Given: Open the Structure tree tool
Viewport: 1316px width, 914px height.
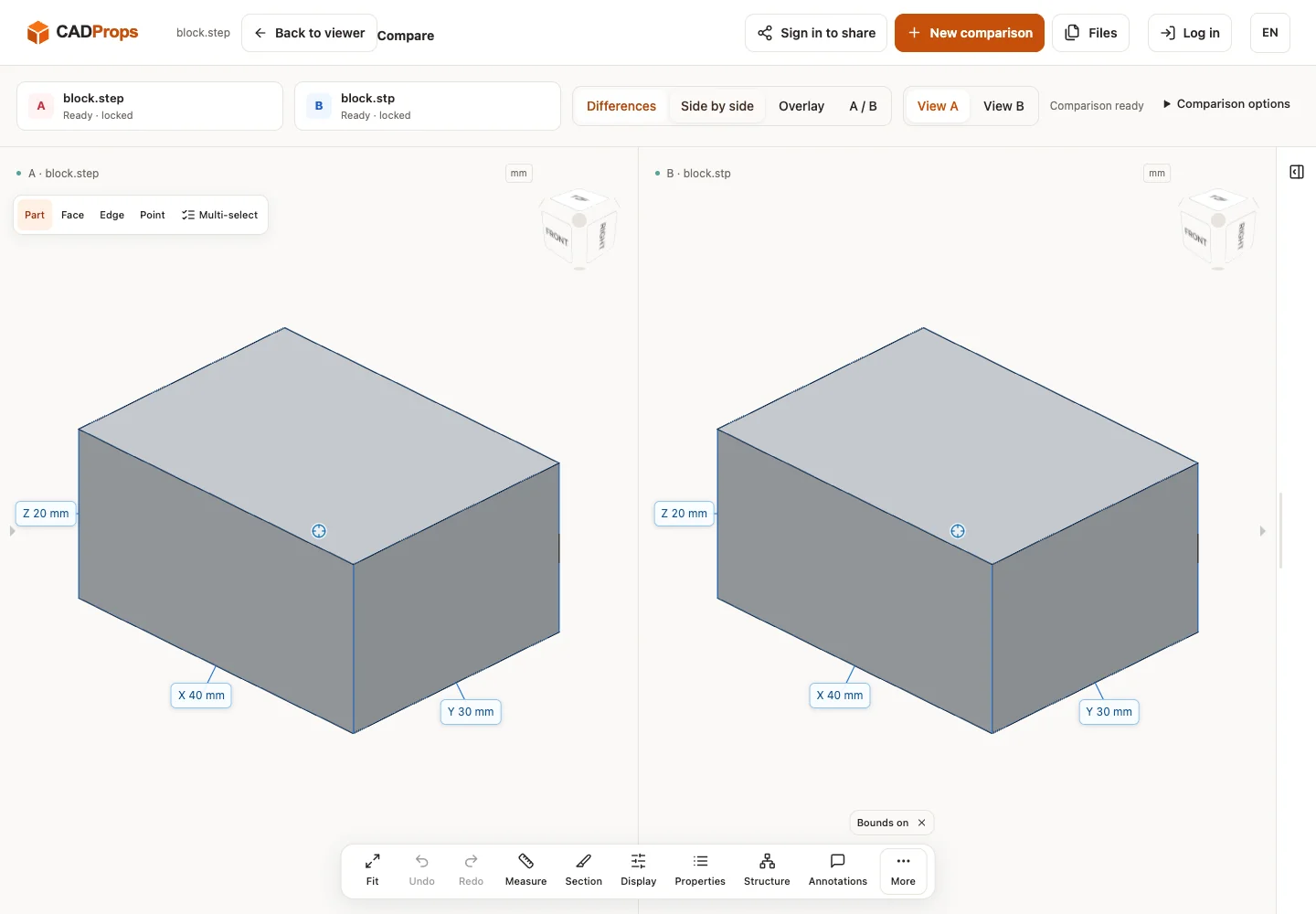Looking at the screenshot, I should [x=767, y=870].
